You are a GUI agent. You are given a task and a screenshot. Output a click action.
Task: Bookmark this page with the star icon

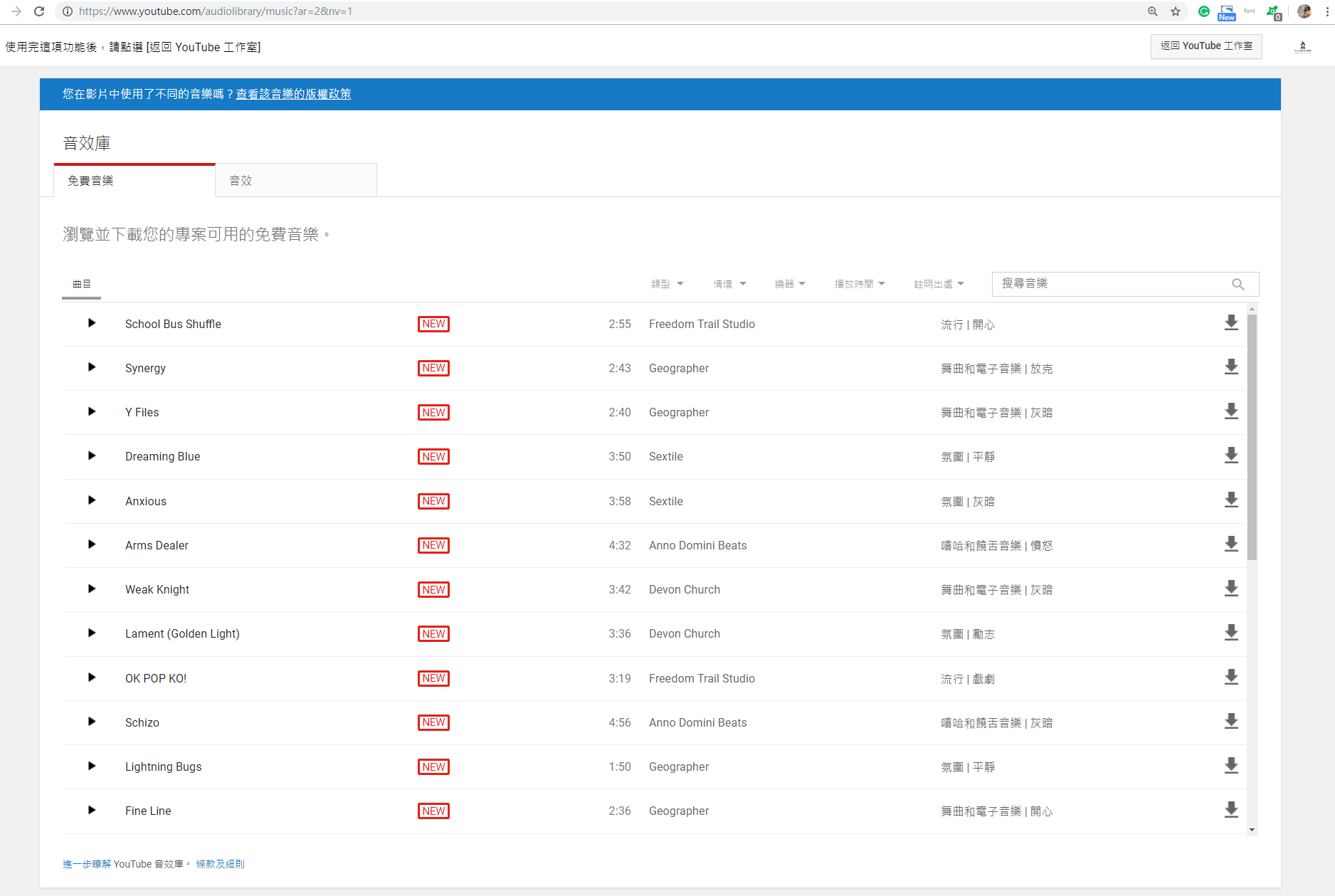(1176, 11)
